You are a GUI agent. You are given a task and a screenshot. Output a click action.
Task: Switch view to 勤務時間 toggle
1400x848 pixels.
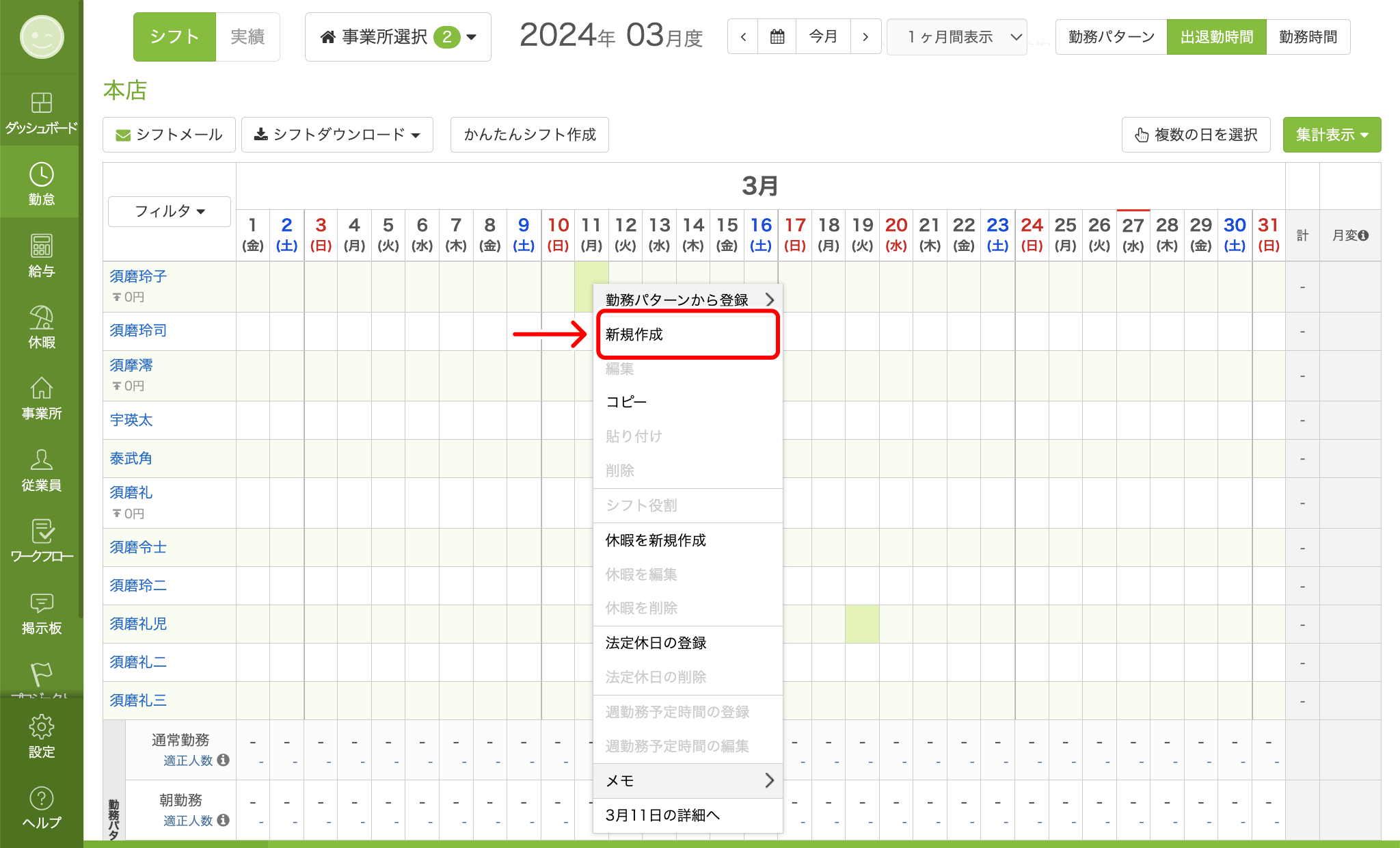coord(1308,37)
